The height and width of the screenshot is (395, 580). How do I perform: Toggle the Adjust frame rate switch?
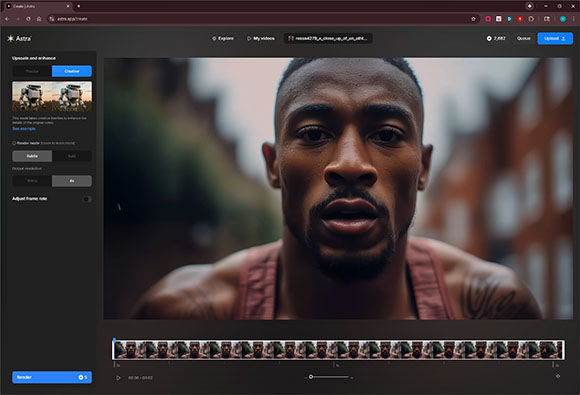pos(87,199)
